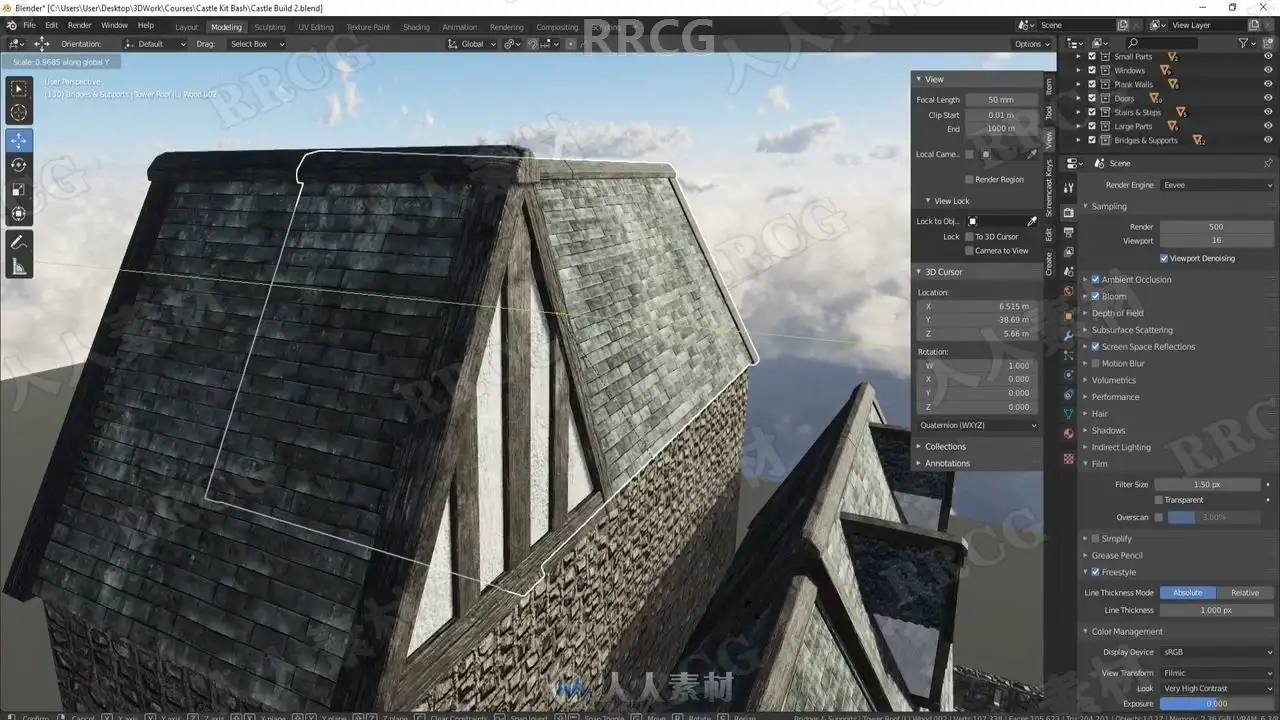Open the Render menu
This screenshot has width=1280, height=720.
[79, 25]
